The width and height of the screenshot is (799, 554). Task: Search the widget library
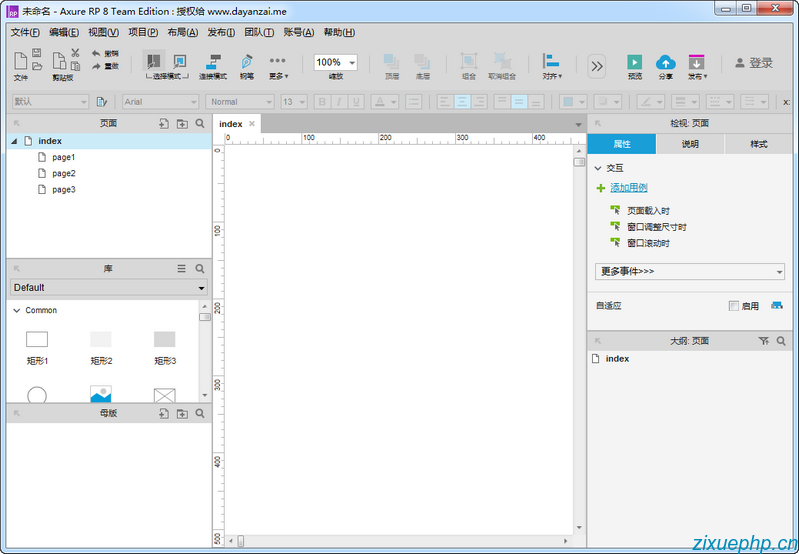coord(200,269)
